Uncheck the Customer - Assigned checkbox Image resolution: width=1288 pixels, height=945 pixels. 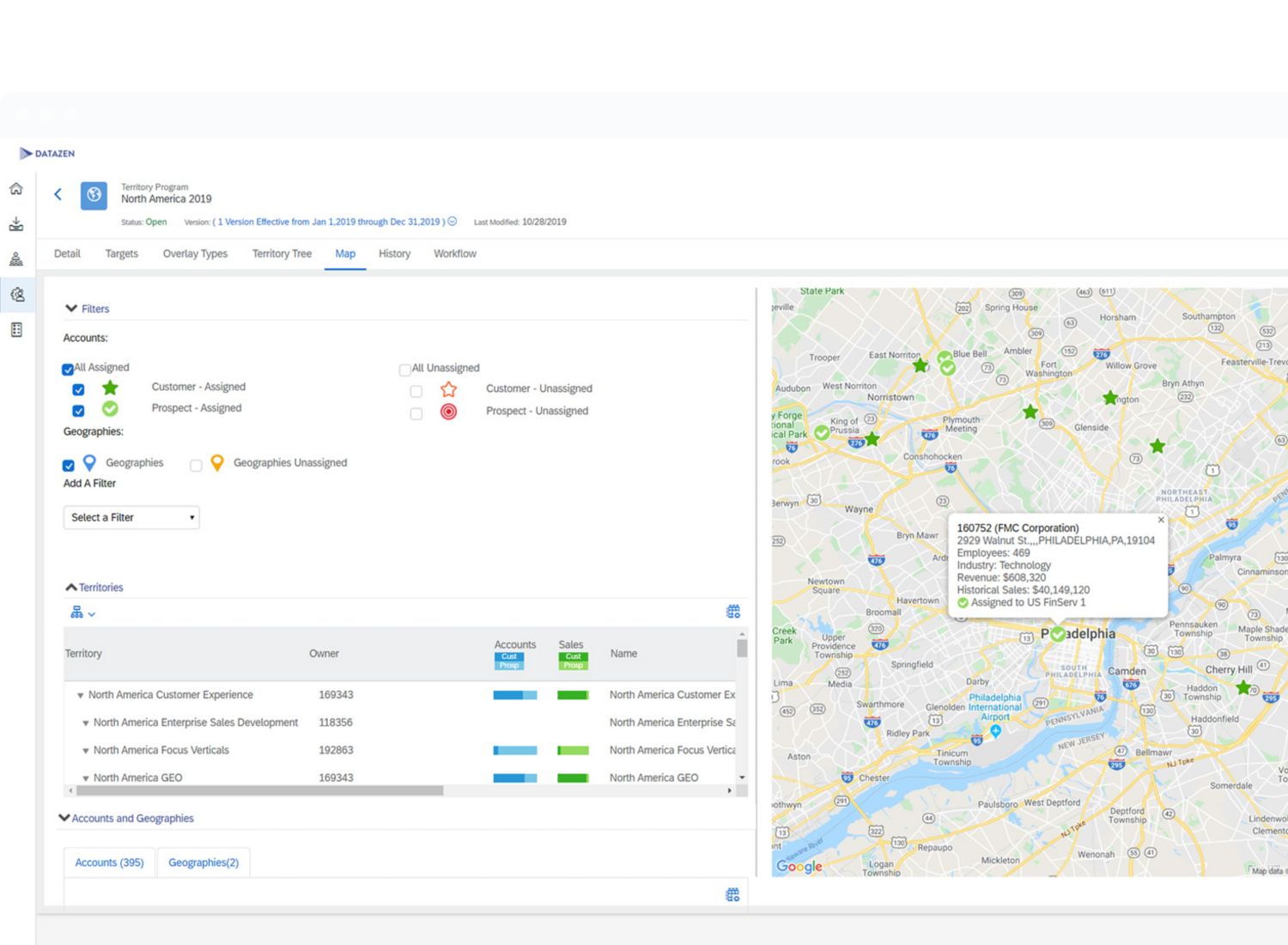point(78,389)
